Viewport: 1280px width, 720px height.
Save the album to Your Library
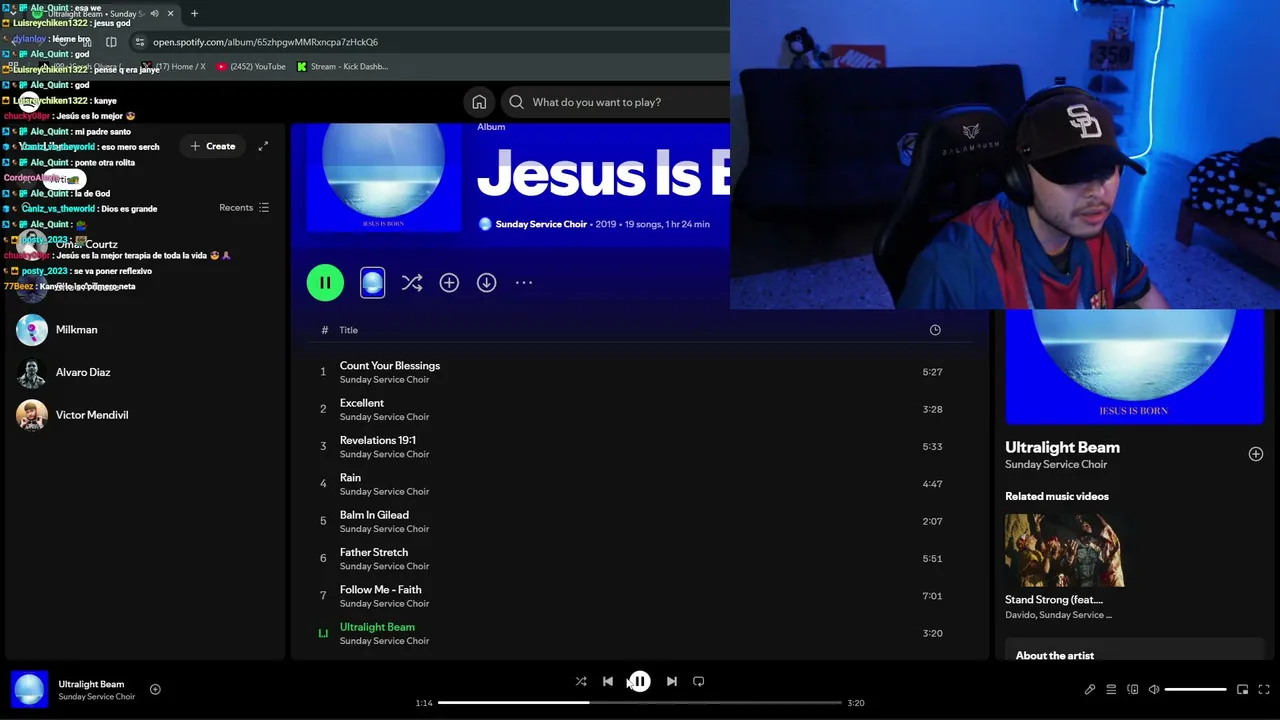tap(449, 283)
